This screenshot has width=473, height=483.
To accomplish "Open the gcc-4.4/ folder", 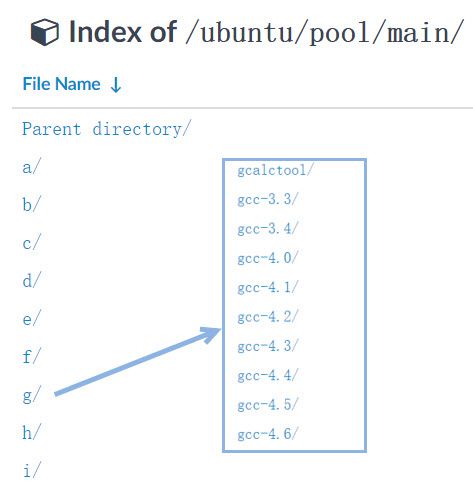I will click(x=268, y=375).
